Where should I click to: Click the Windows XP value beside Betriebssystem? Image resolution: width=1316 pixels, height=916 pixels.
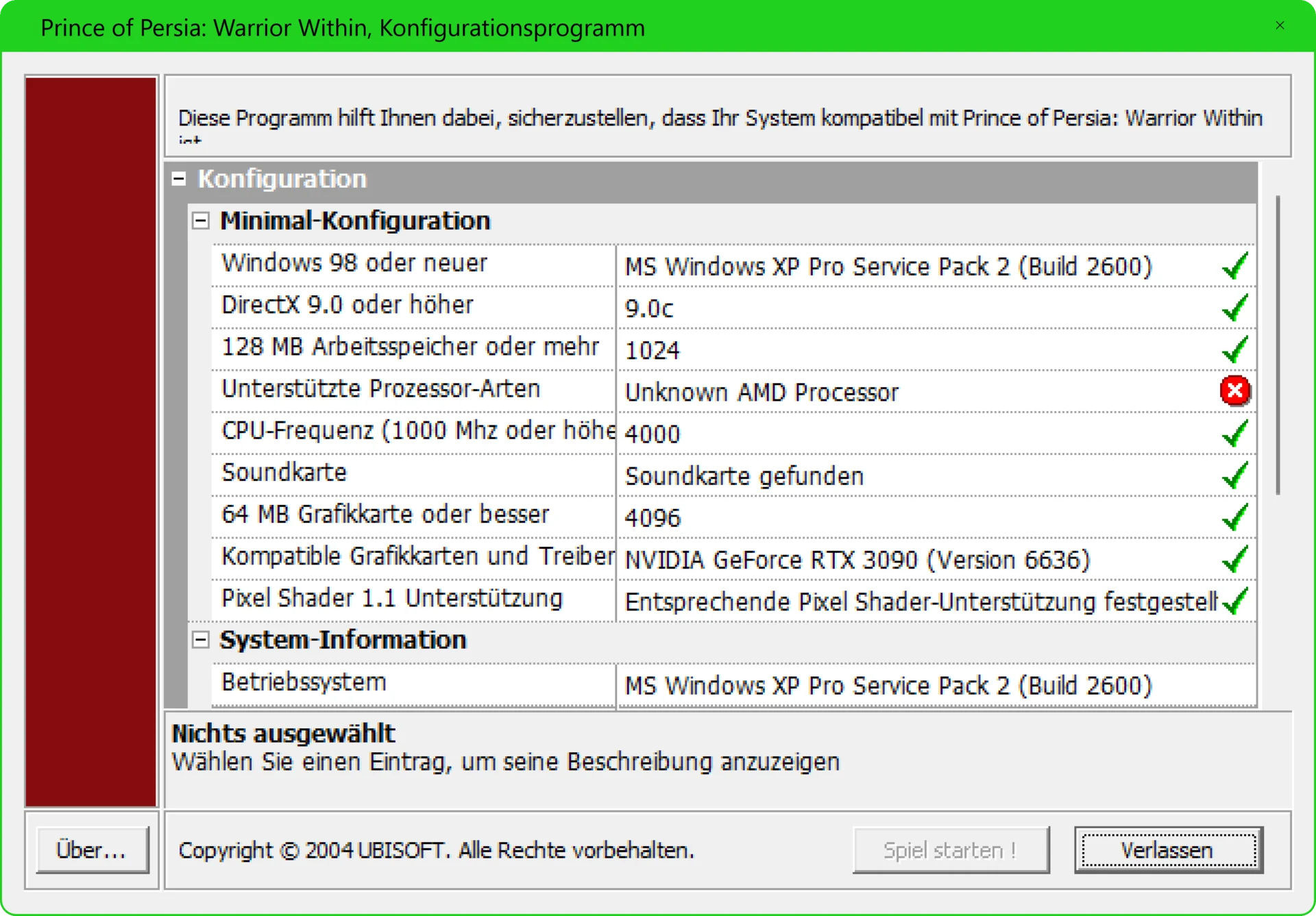(x=889, y=686)
